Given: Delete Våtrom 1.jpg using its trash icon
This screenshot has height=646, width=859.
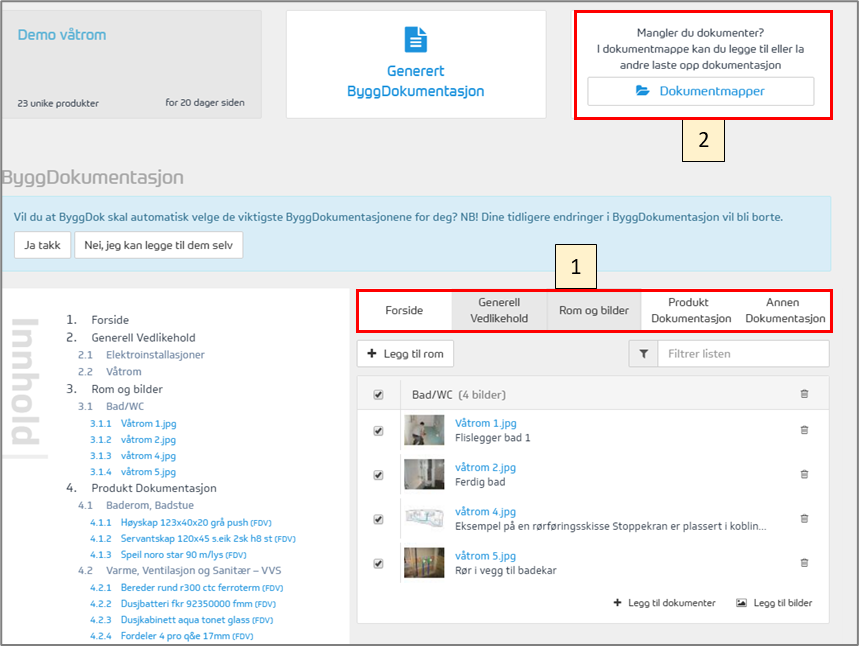Looking at the screenshot, I should click(804, 430).
